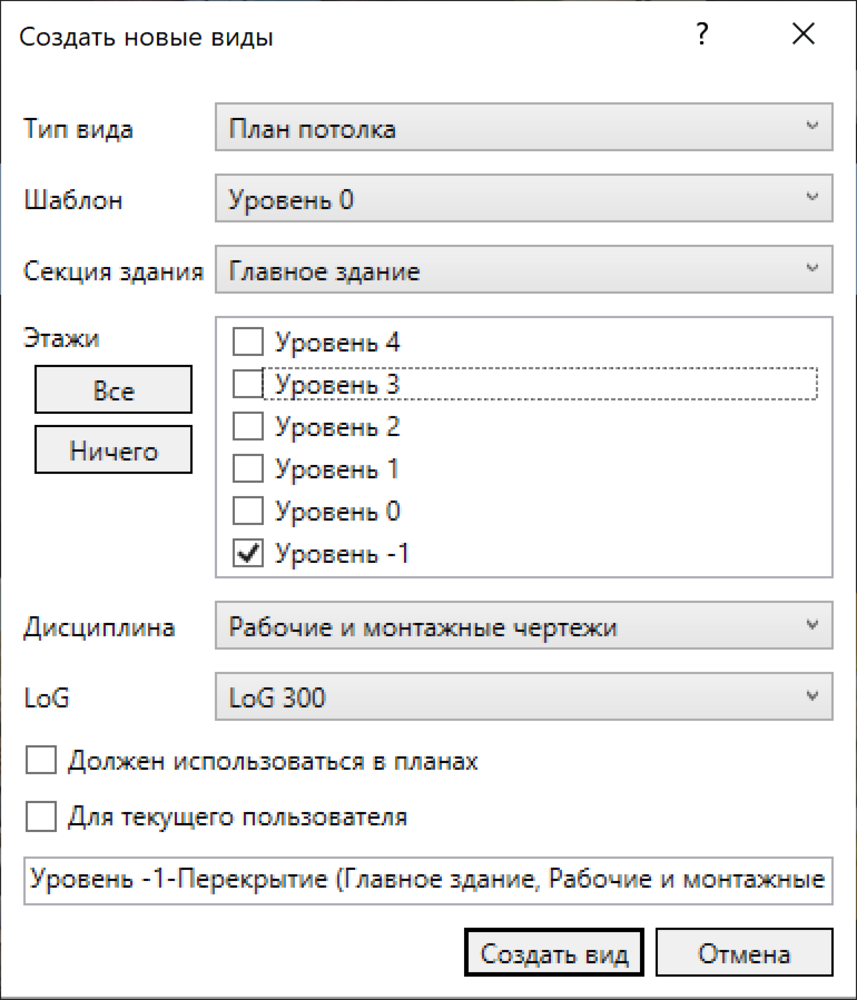This screenshot has width=857, height=1000.
Task: Enable Должен использоваться в планах option
Action: (x=42, y=761)
